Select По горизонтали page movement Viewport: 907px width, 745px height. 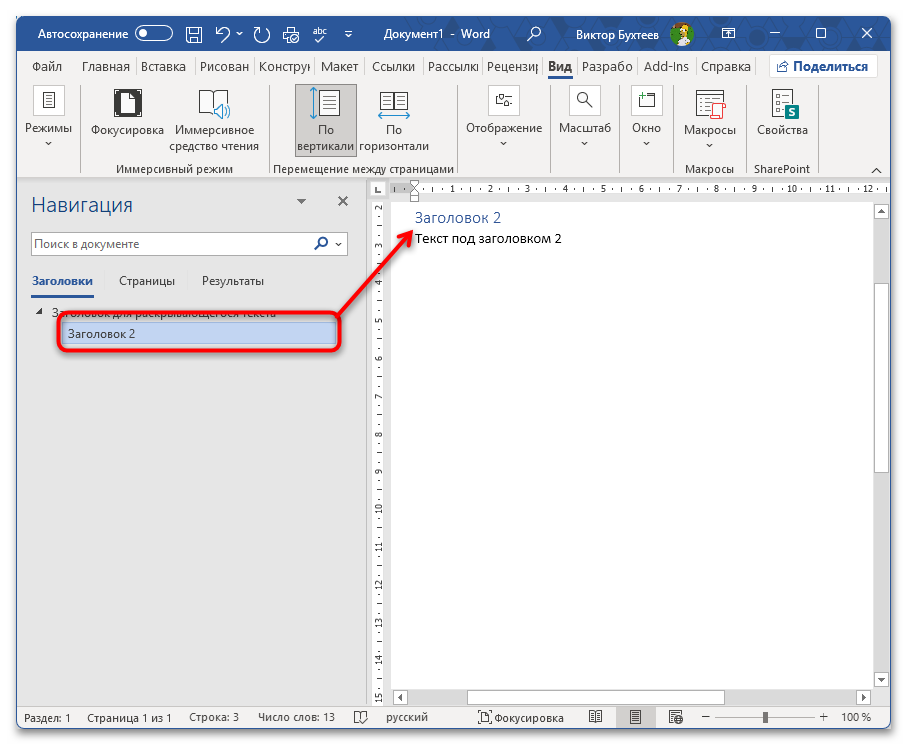394,104
